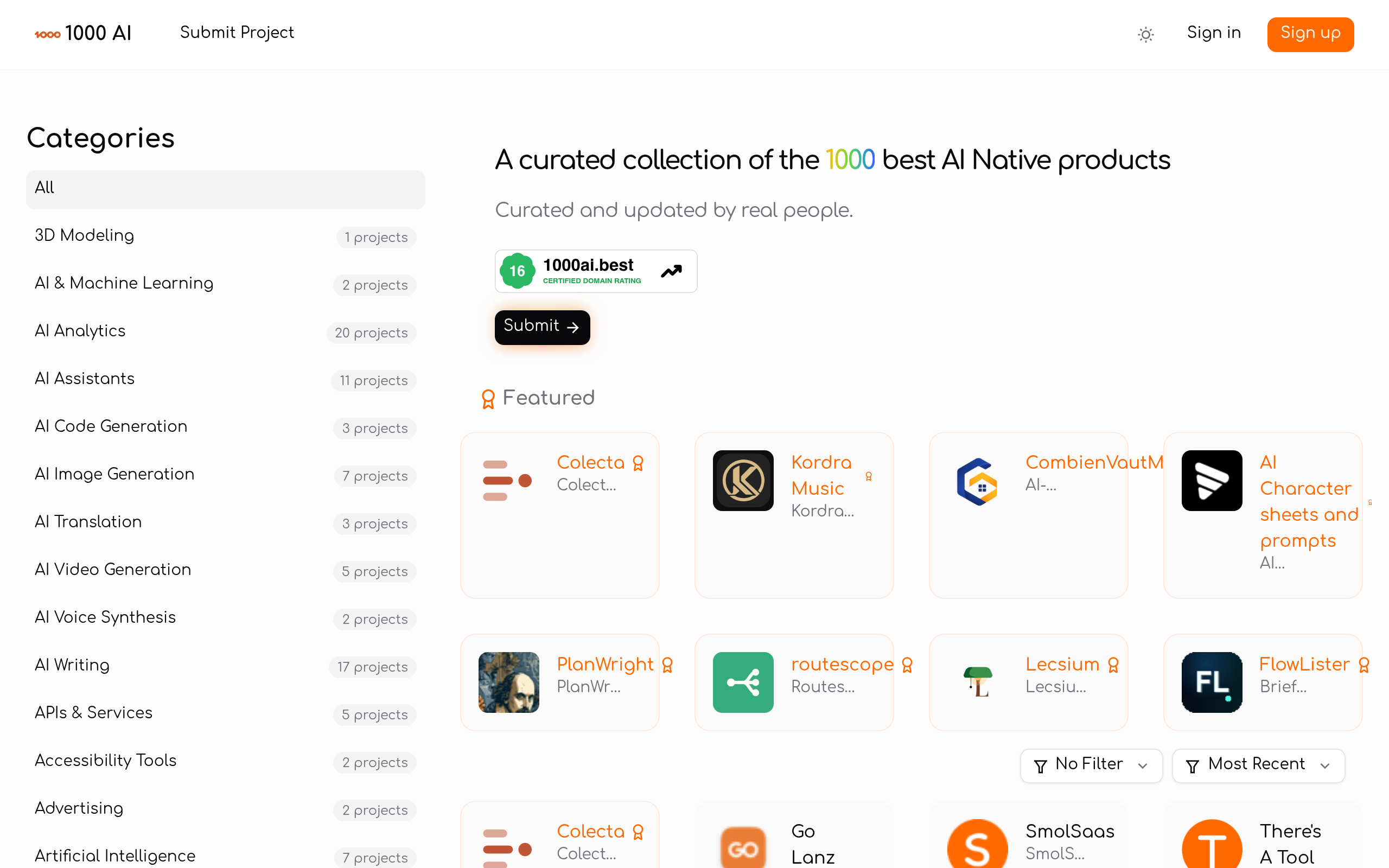Click the 1000ai.best domain rating badge
The width and height of the screenshot is (1389, 868).
pos(596,270)
